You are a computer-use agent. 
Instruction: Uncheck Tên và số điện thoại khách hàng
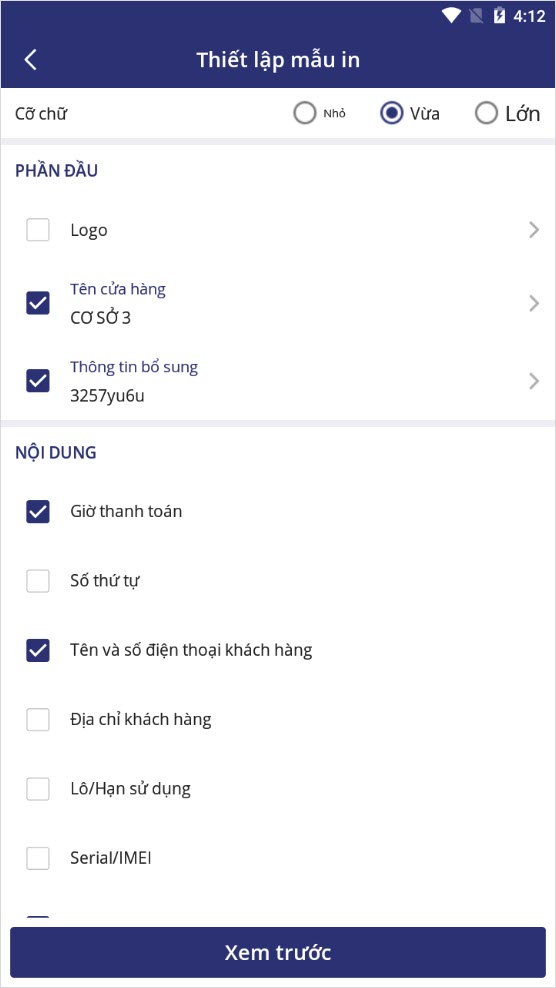pos(38,650)
